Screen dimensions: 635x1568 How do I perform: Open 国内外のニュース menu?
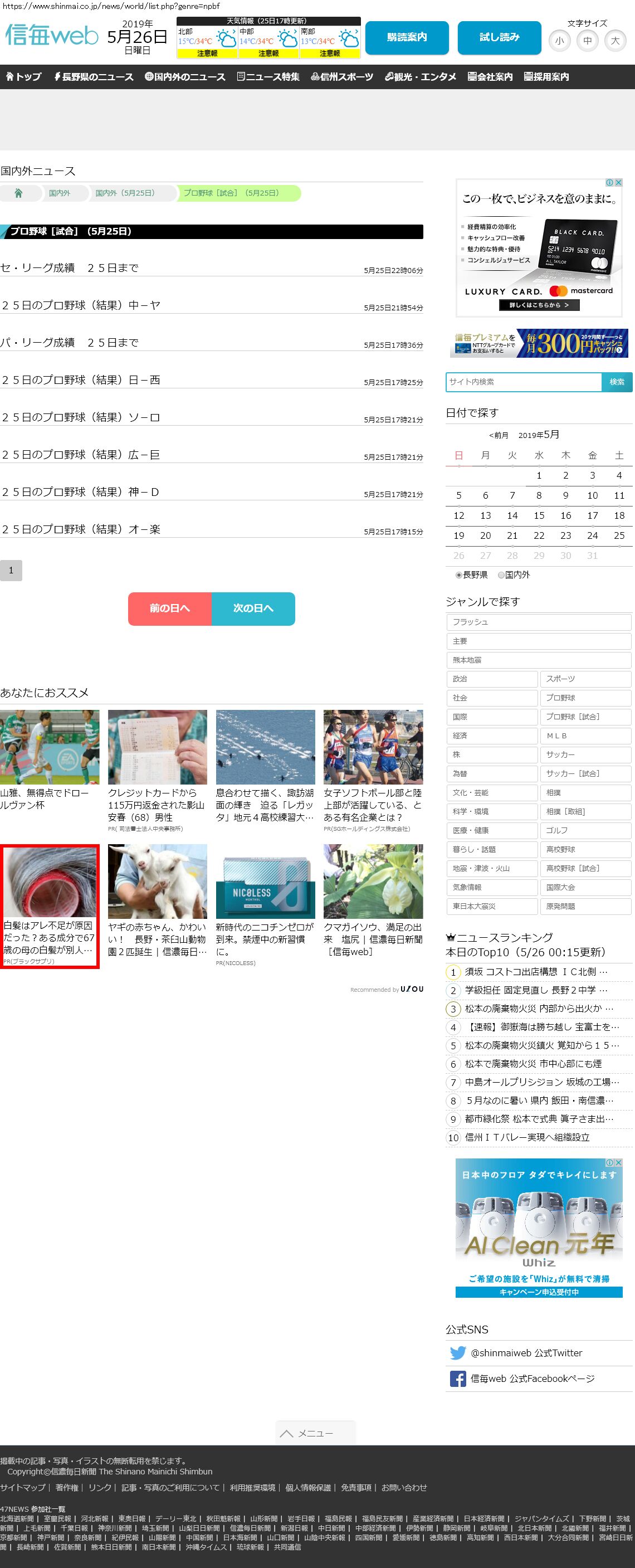185,77
